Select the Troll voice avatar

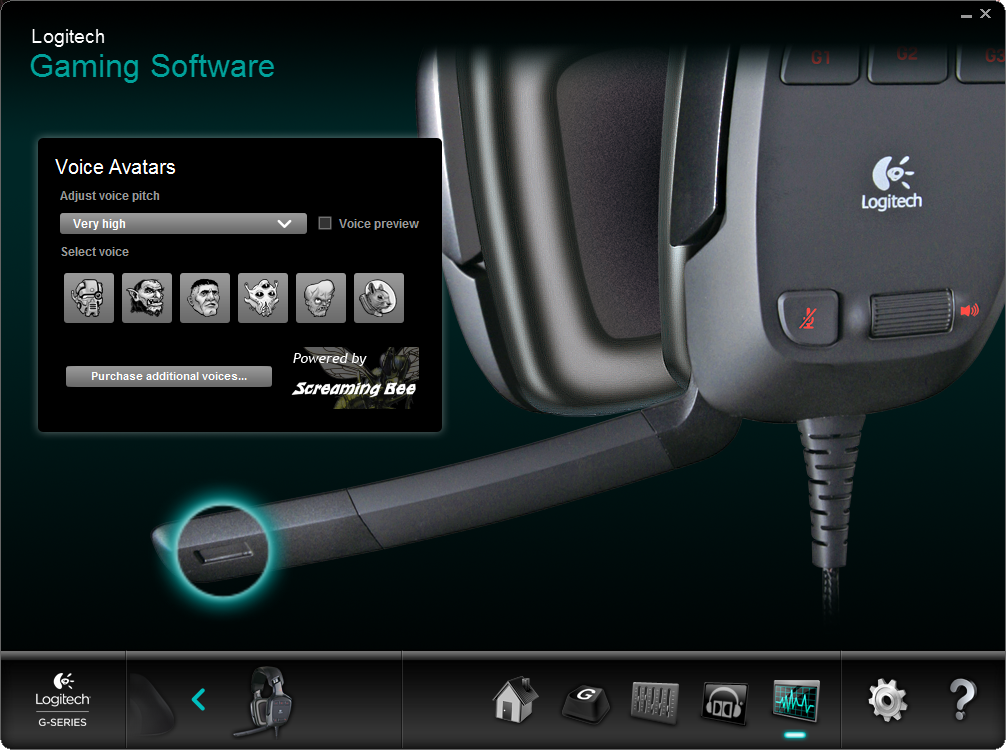pyautogui.click(x=147, y=297)
